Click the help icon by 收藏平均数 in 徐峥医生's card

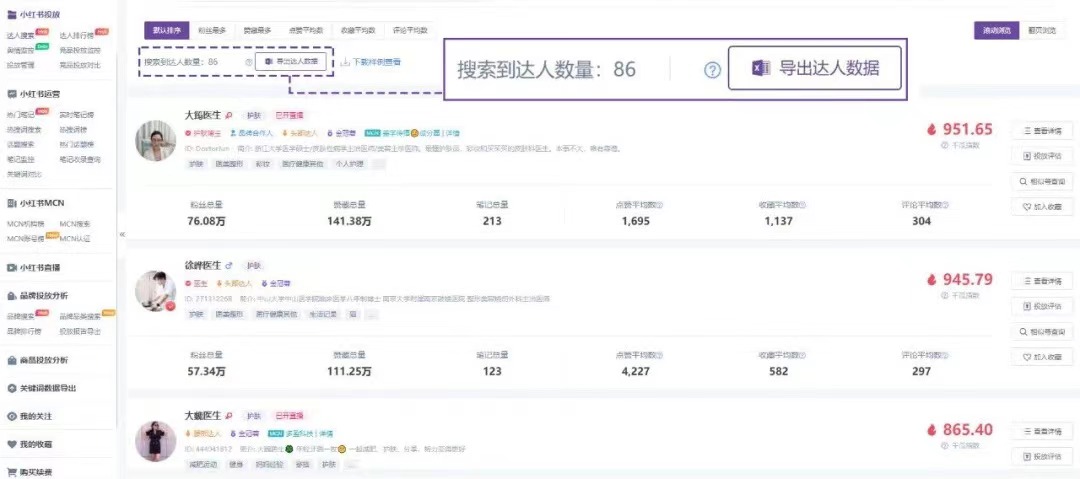coord(802,355)
